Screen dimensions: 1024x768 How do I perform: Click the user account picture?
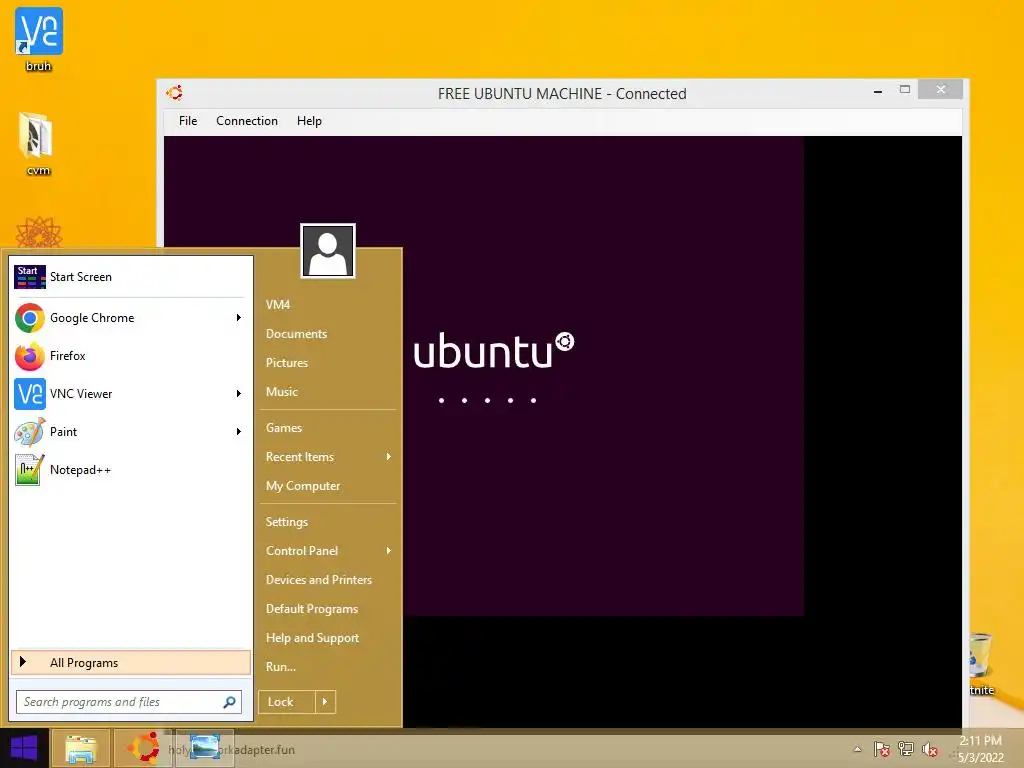click(328, 251)
